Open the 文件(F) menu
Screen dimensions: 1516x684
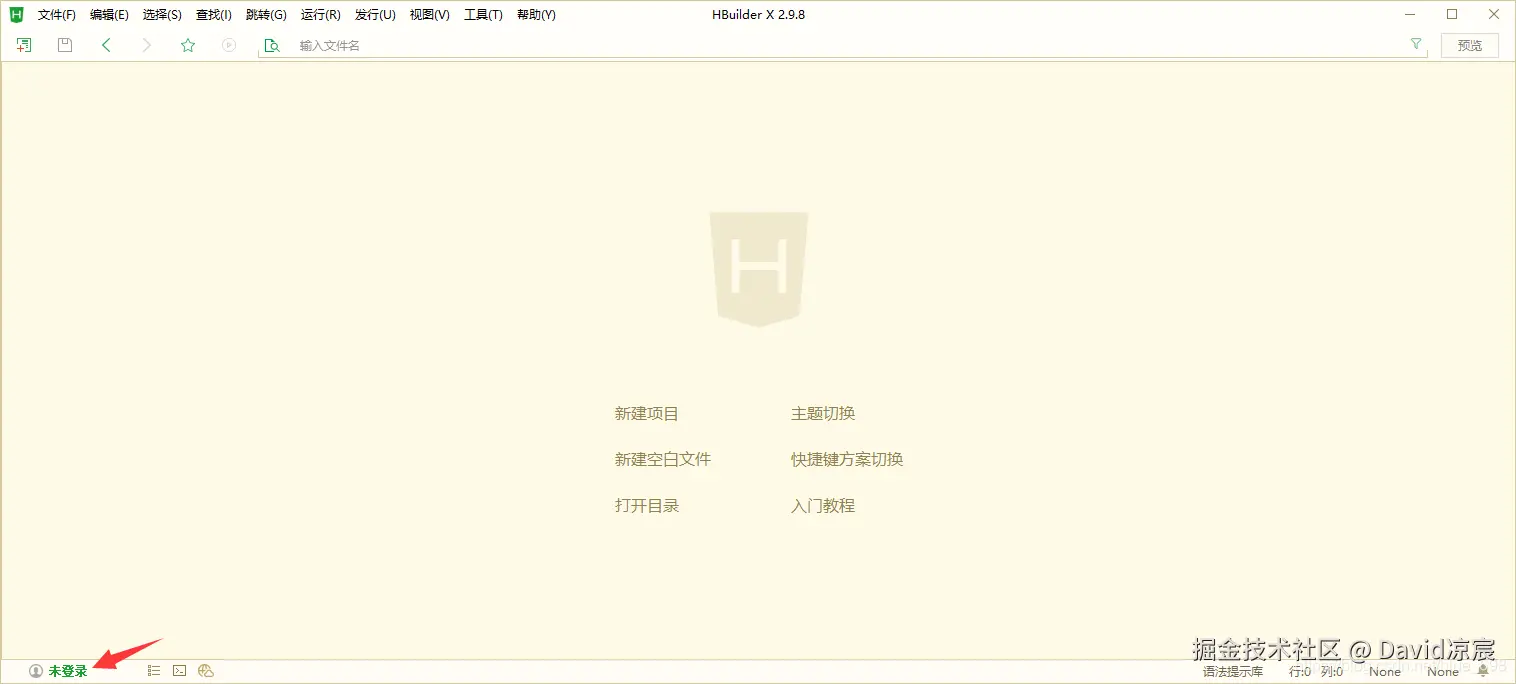pos(55,14)
